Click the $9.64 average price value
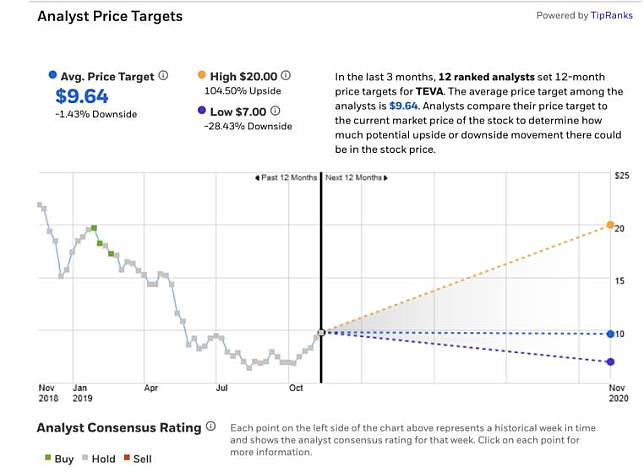 [x=80, y=96]
